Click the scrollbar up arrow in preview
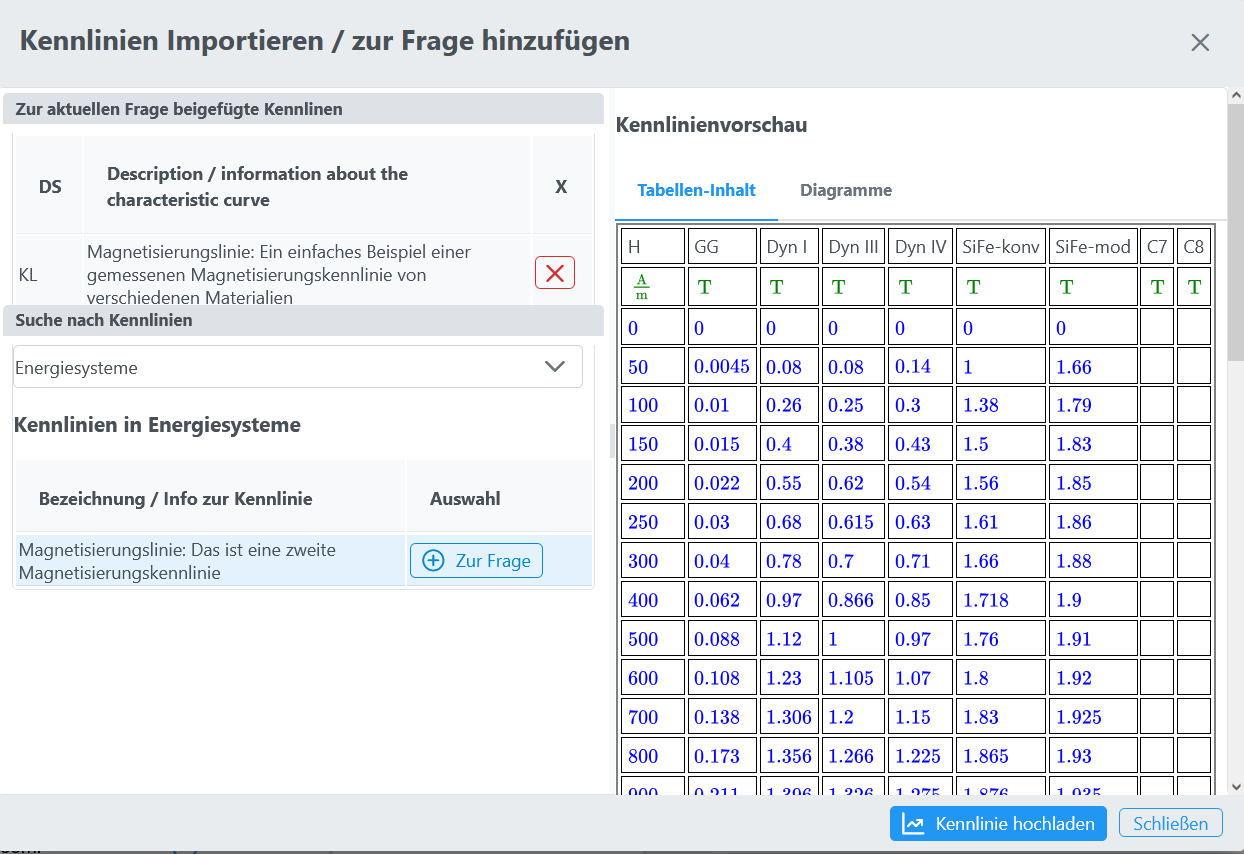Screen dimensions: 1244x854 [1235, 96]
